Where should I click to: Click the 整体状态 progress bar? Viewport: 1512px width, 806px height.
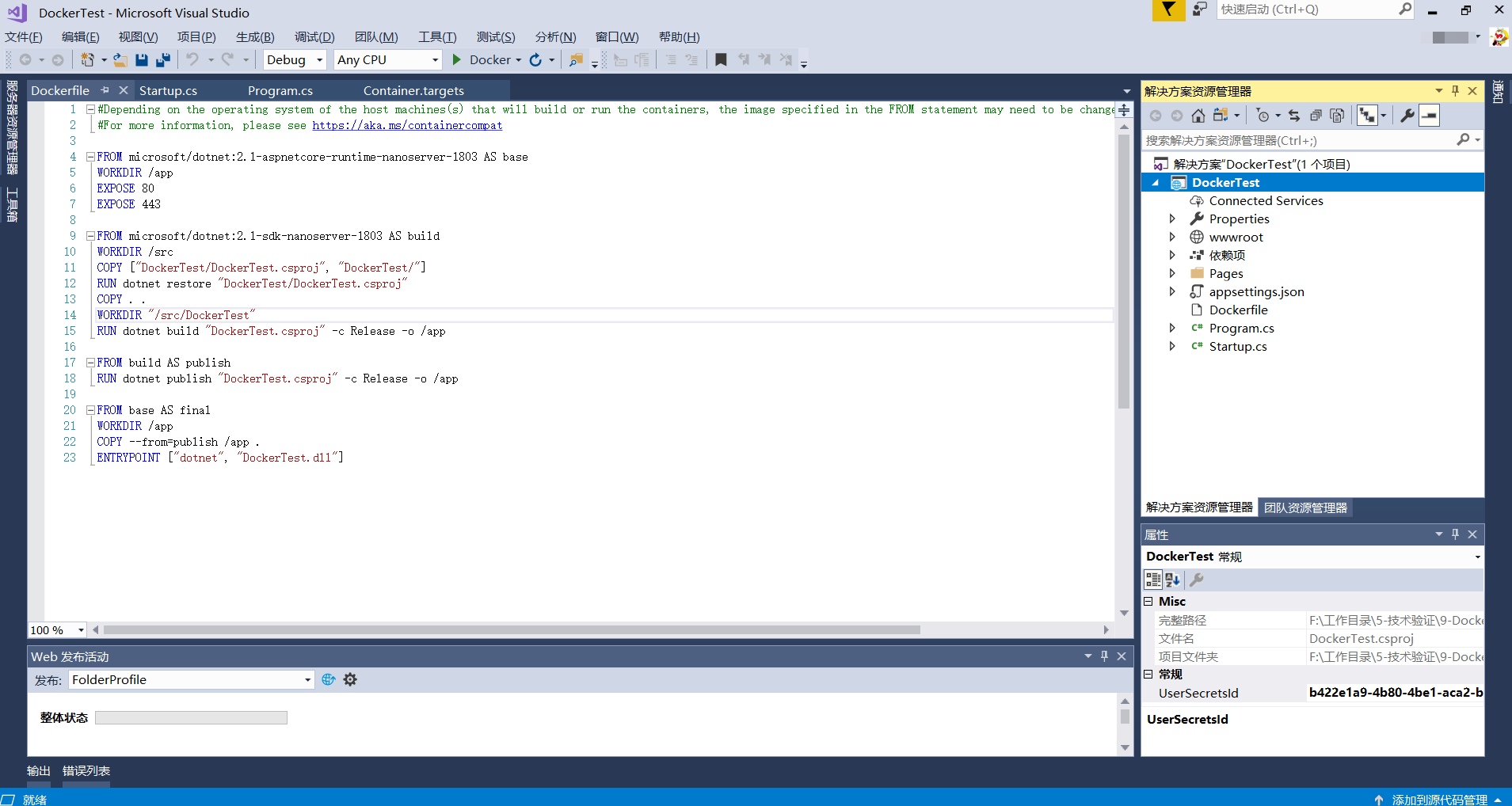click(x=191, y=717)
